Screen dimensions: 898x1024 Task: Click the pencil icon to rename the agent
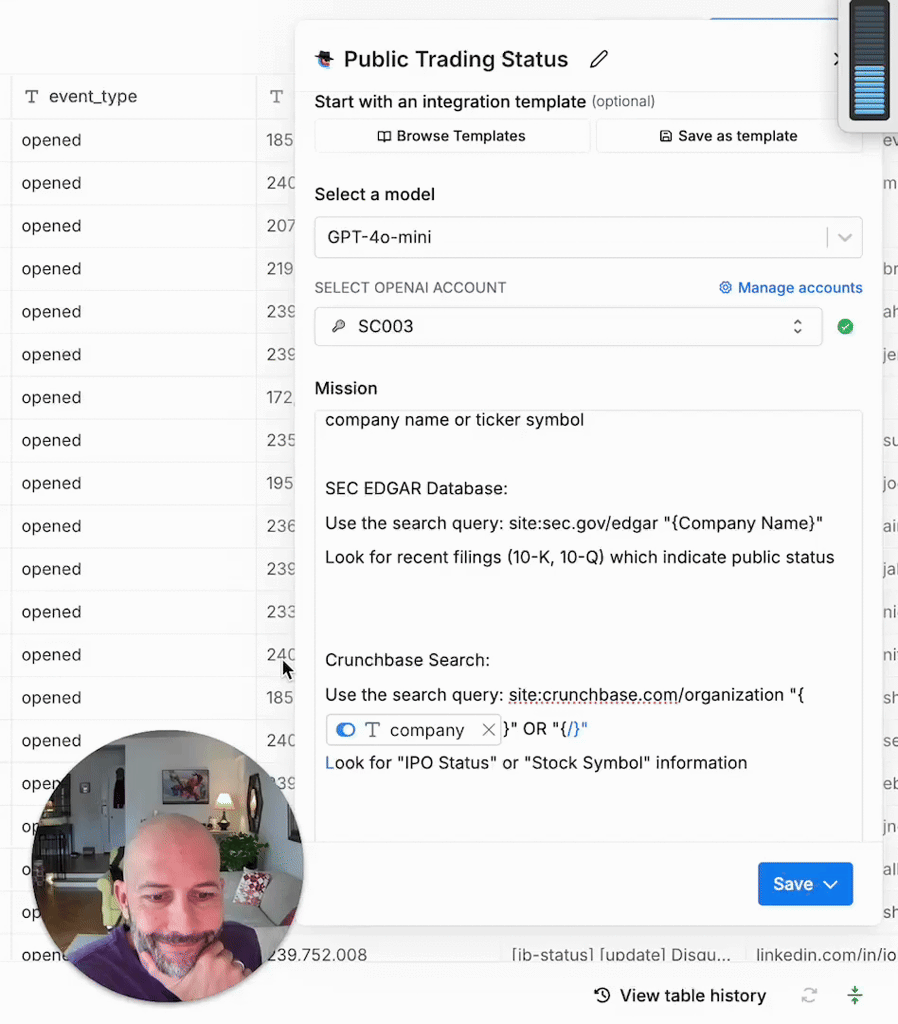tap(599, 59)
